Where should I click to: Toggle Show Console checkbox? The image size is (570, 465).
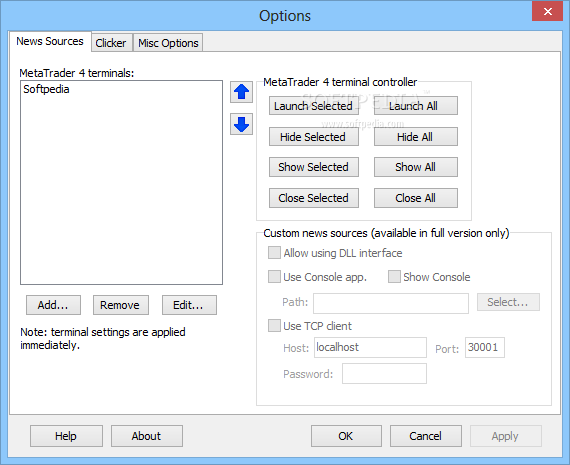coord(394,277)
